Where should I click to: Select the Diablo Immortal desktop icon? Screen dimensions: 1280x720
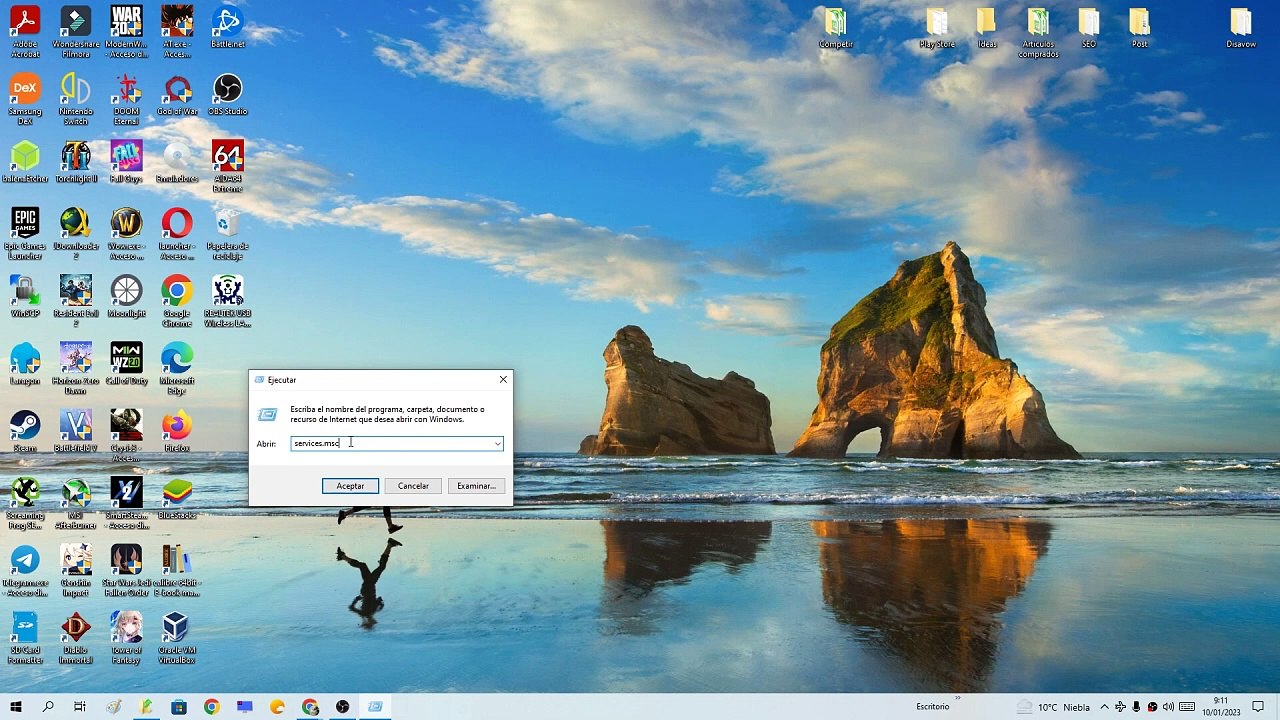coord(76,638)
